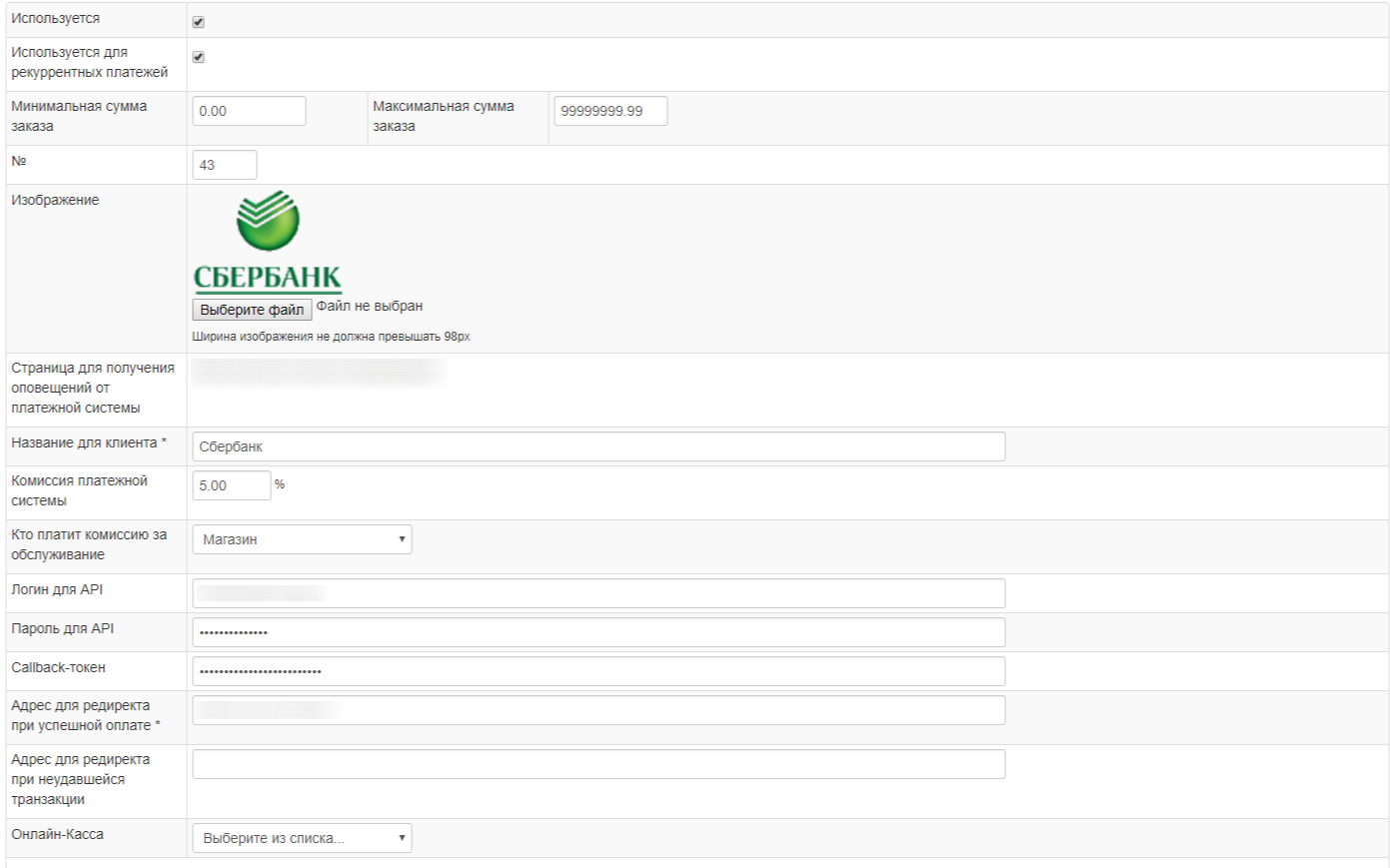Viewport: 1390px width, 868px height.
Task: Toggle the recurring payments checkbox
Action: click(198, 57)
